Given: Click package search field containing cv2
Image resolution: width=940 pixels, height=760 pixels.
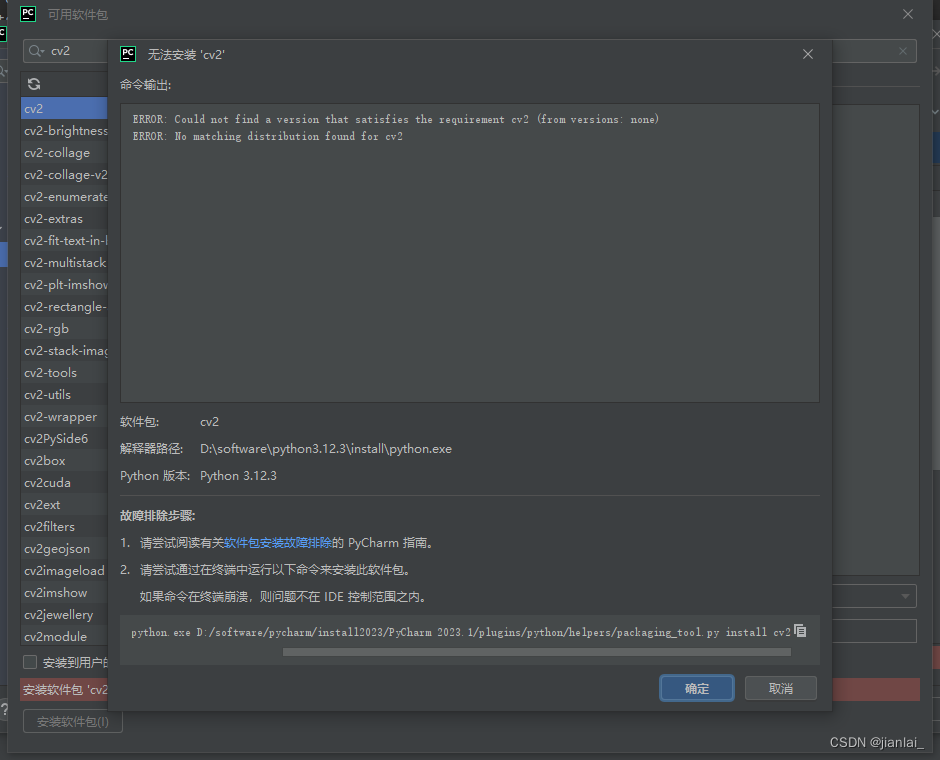Looking at the screenshot, I should click(66, 51).
